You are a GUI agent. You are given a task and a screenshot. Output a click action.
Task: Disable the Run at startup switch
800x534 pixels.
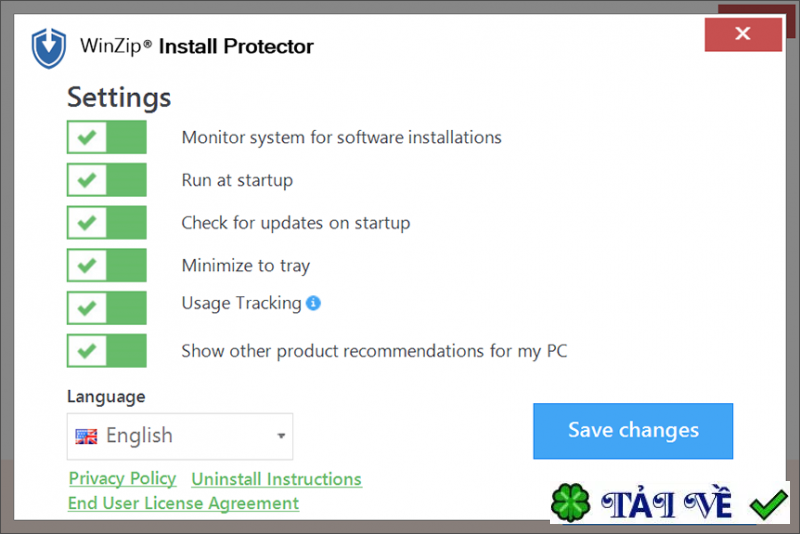(107, 180)
